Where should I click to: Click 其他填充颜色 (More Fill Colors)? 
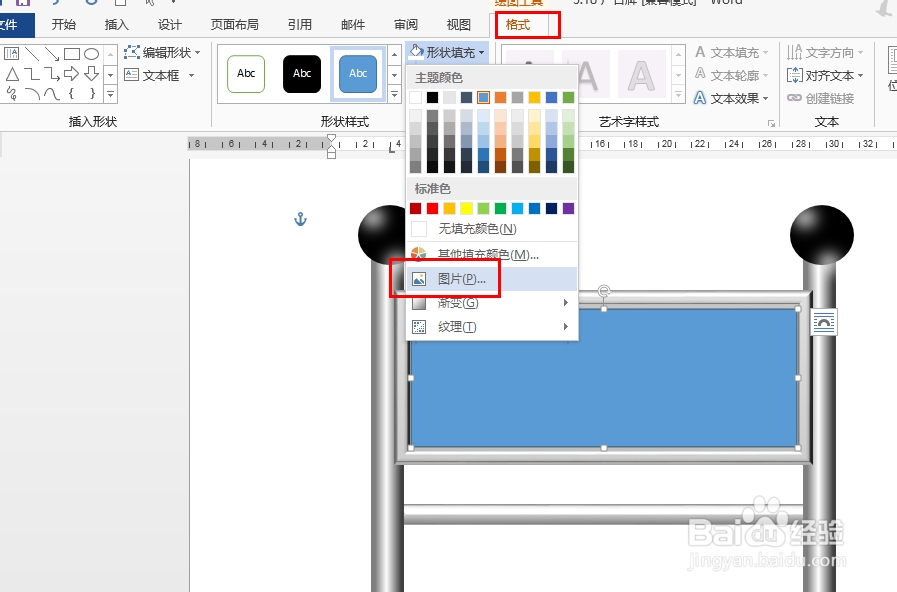pyautogui.click(x=488, y=253)
